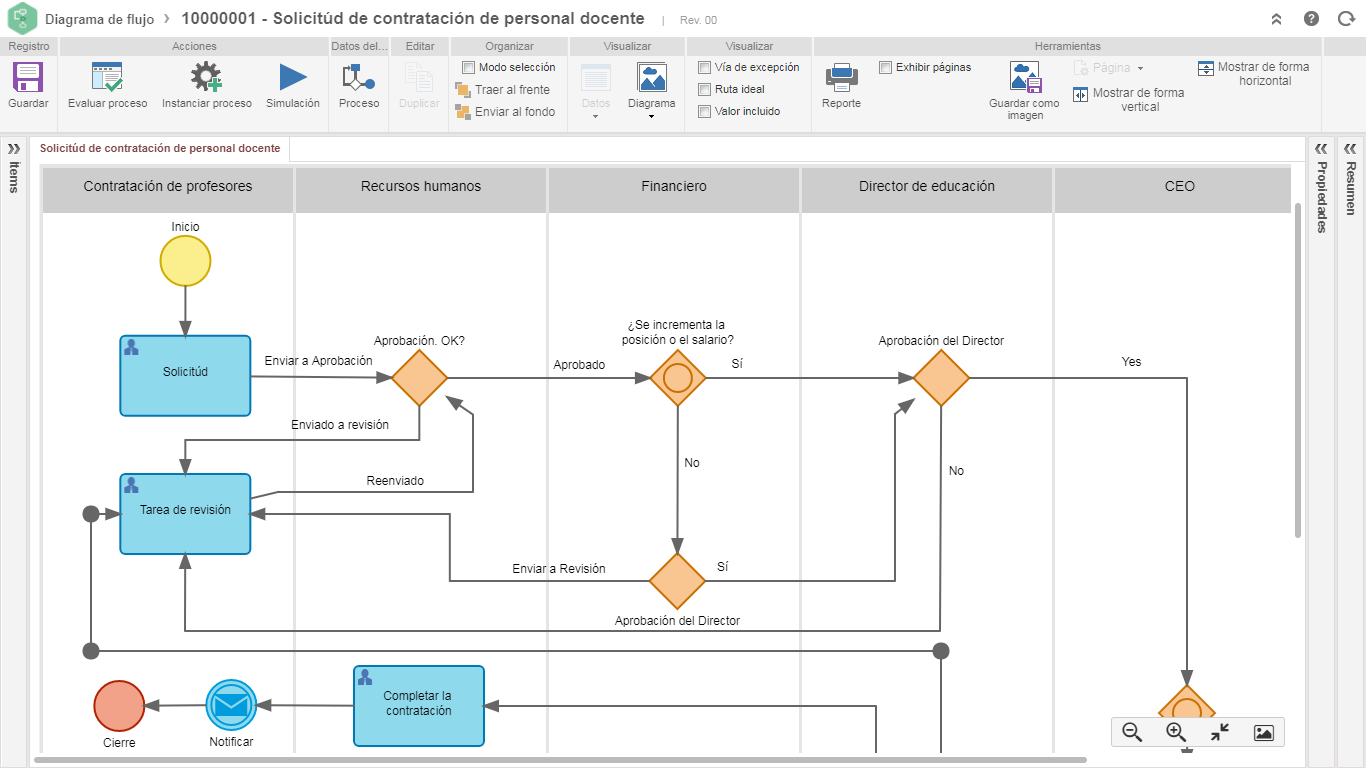Click the process logo icon in header
The image size is (1366, 768).
point(22,19)
